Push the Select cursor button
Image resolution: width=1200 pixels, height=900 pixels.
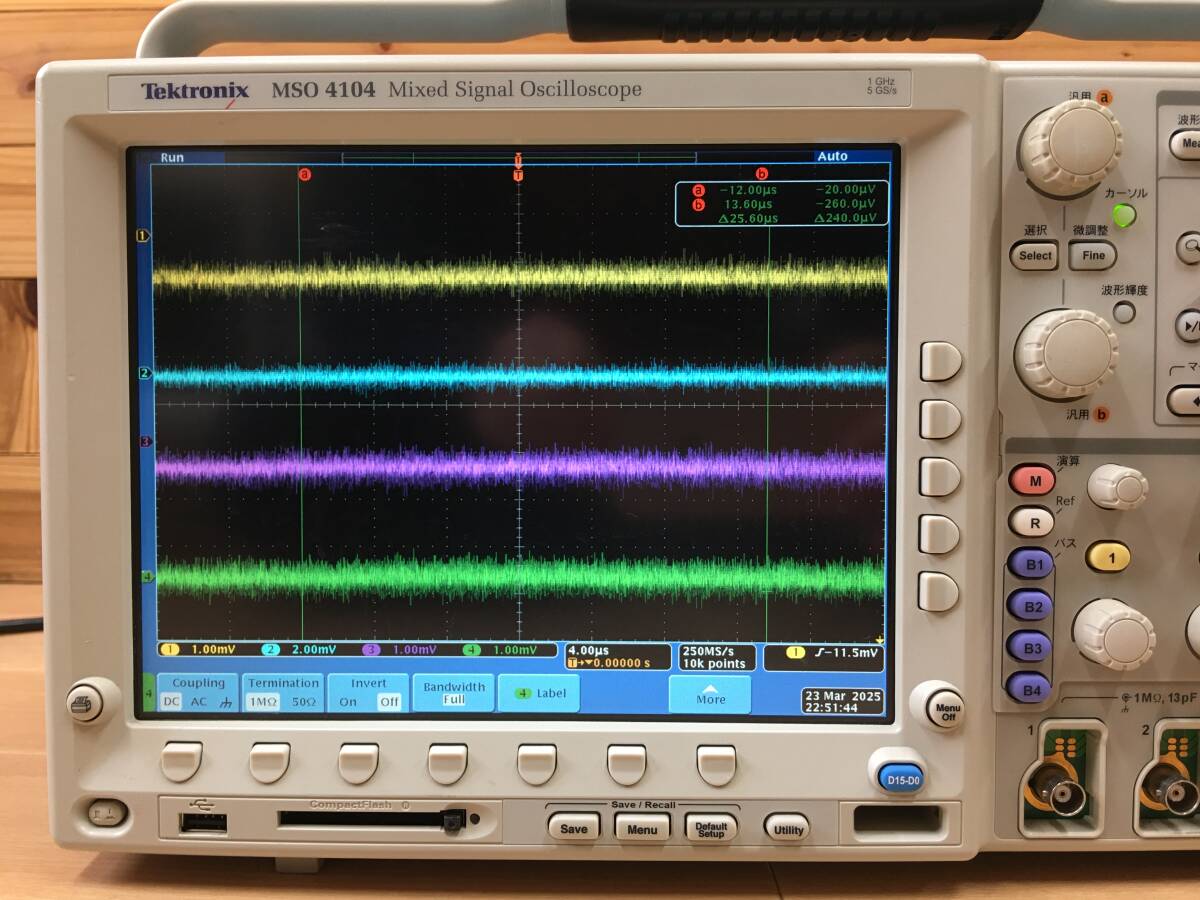click(x=1035, y=255)
